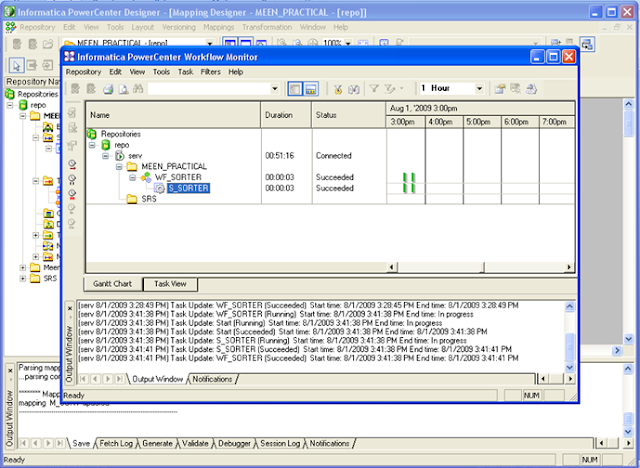Click the last icon in the Monitor toolbar

click(531, 89)
